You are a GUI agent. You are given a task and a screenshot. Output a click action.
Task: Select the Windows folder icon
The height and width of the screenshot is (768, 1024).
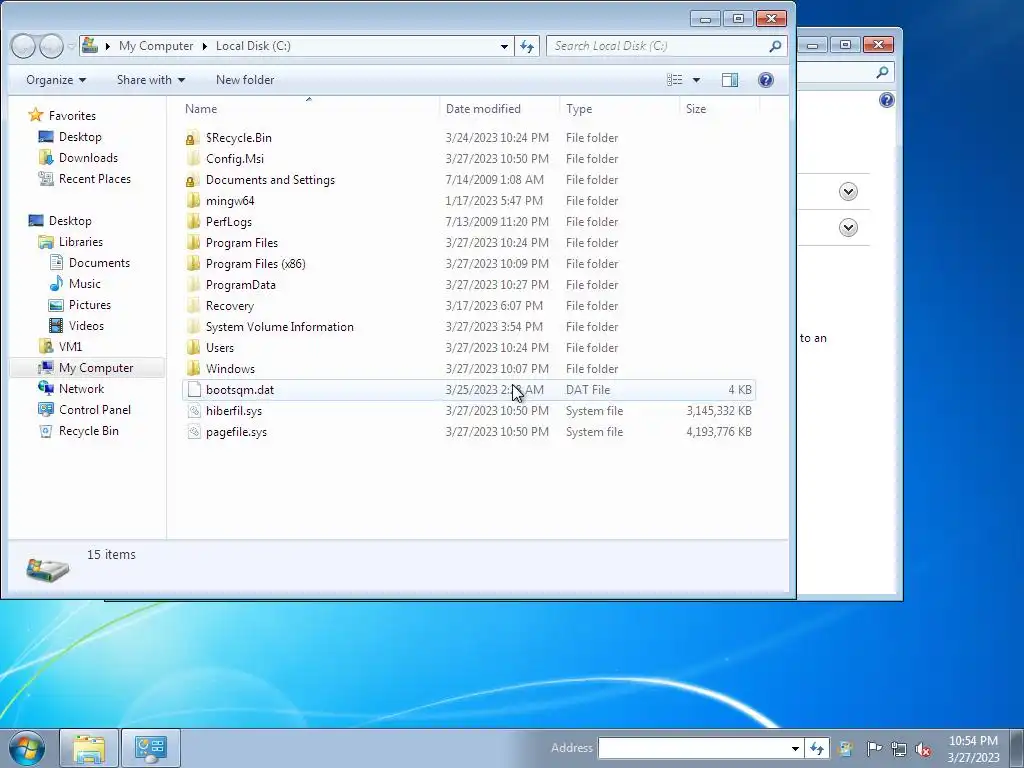193,368
